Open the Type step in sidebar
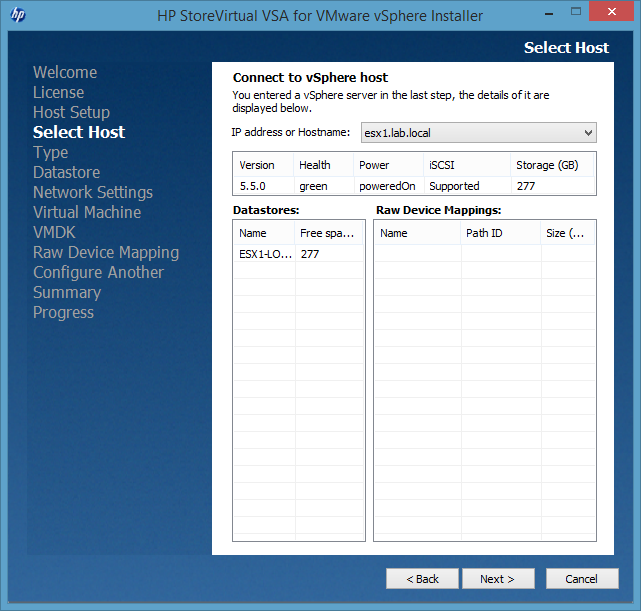Image resolution: width=641 pixels, height=611 pixels. (50, 153)
